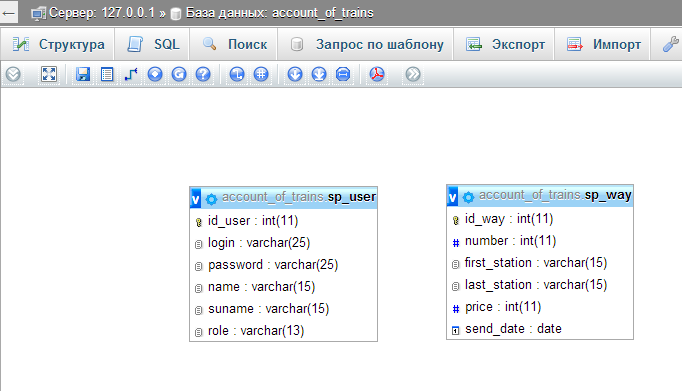Click the send_date : date column row
Viewport: 682px width, 391px height.
[540, 329]
